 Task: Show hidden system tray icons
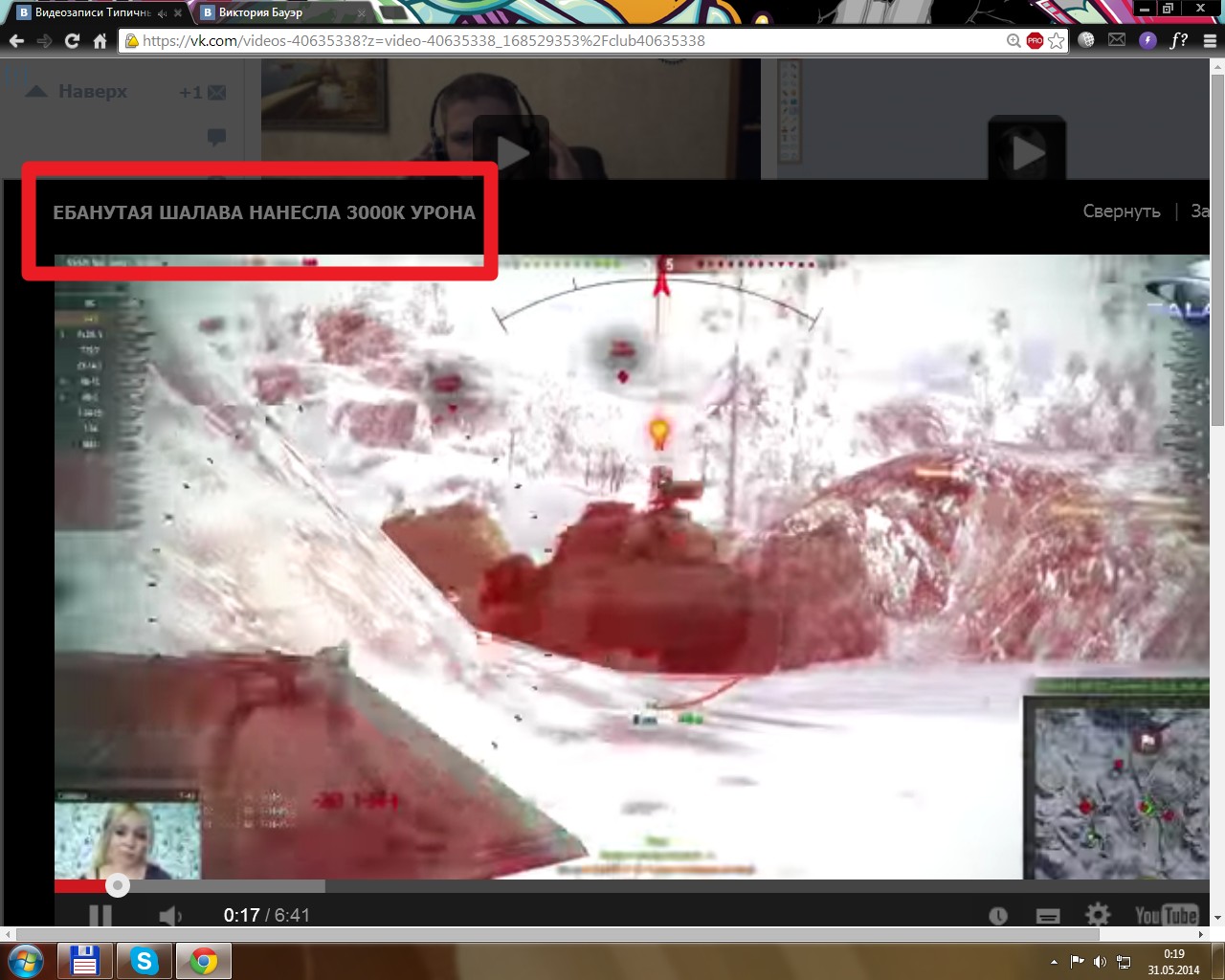1055,962
